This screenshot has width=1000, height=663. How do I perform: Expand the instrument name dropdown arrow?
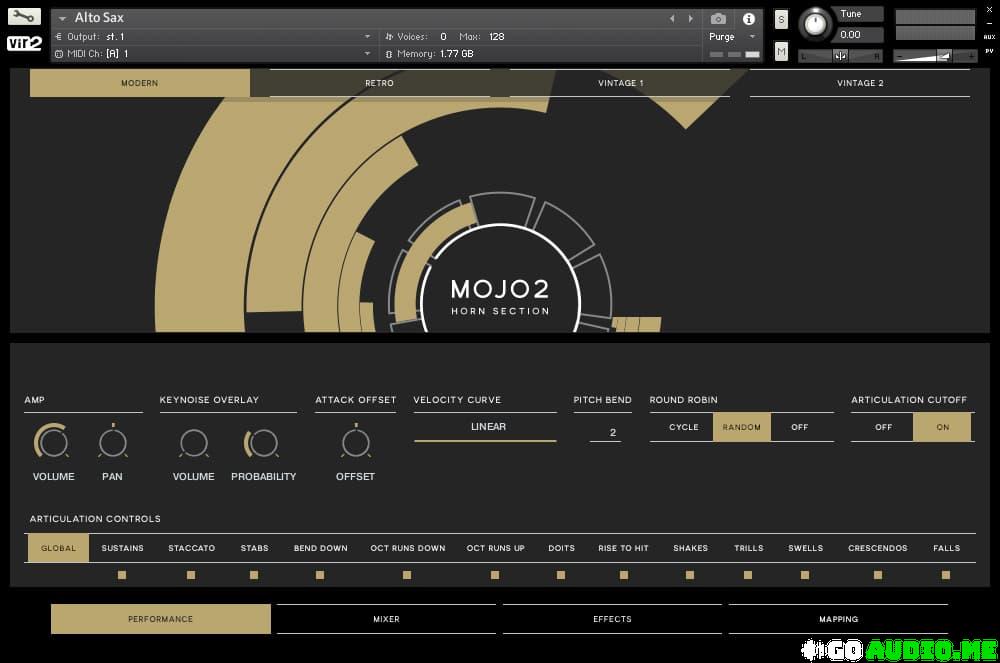pos(62,18)
